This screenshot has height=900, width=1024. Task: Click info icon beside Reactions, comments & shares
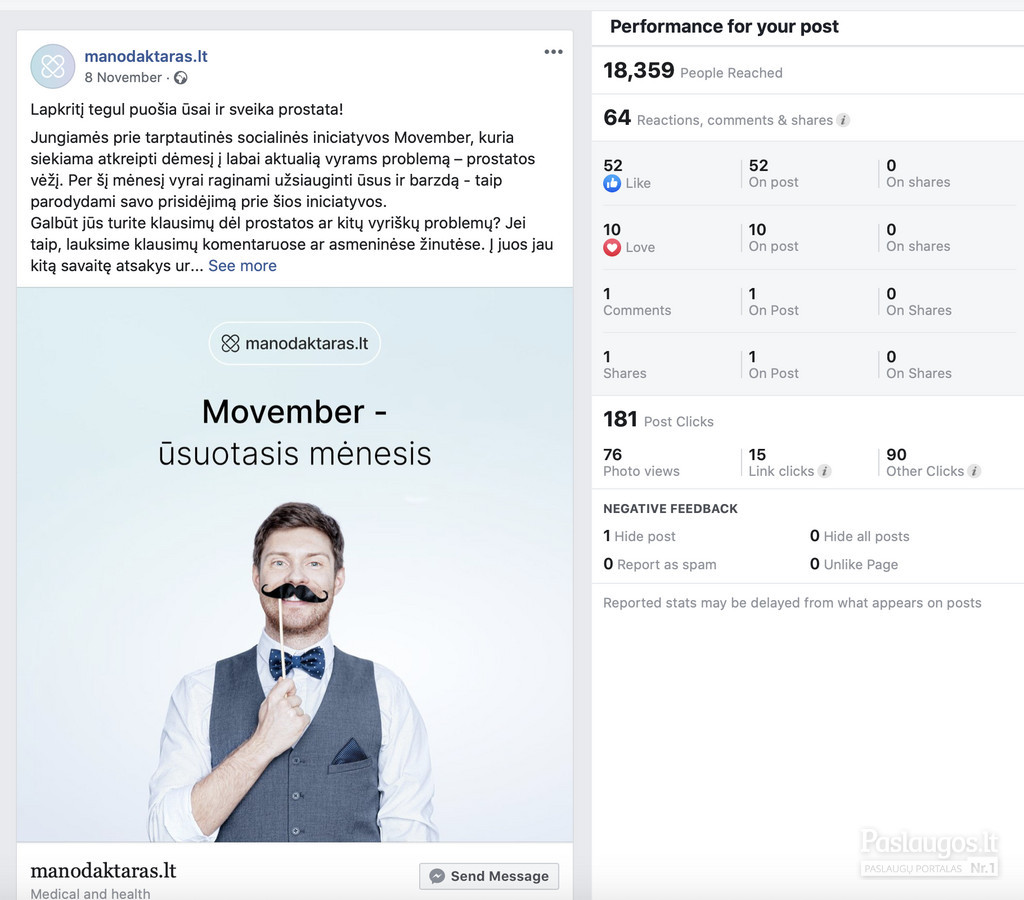click(843, 120)
